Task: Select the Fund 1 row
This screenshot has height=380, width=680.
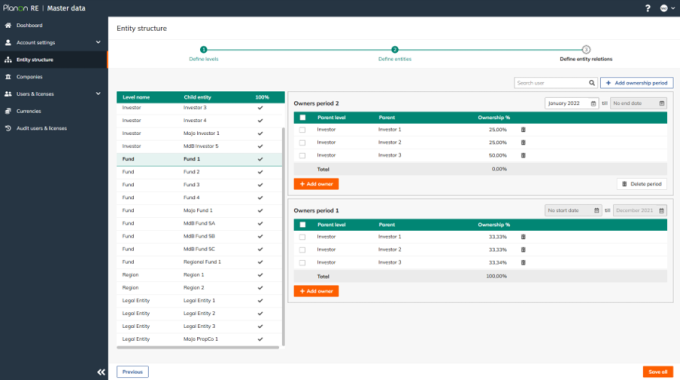Action: (x=199, y=159)
